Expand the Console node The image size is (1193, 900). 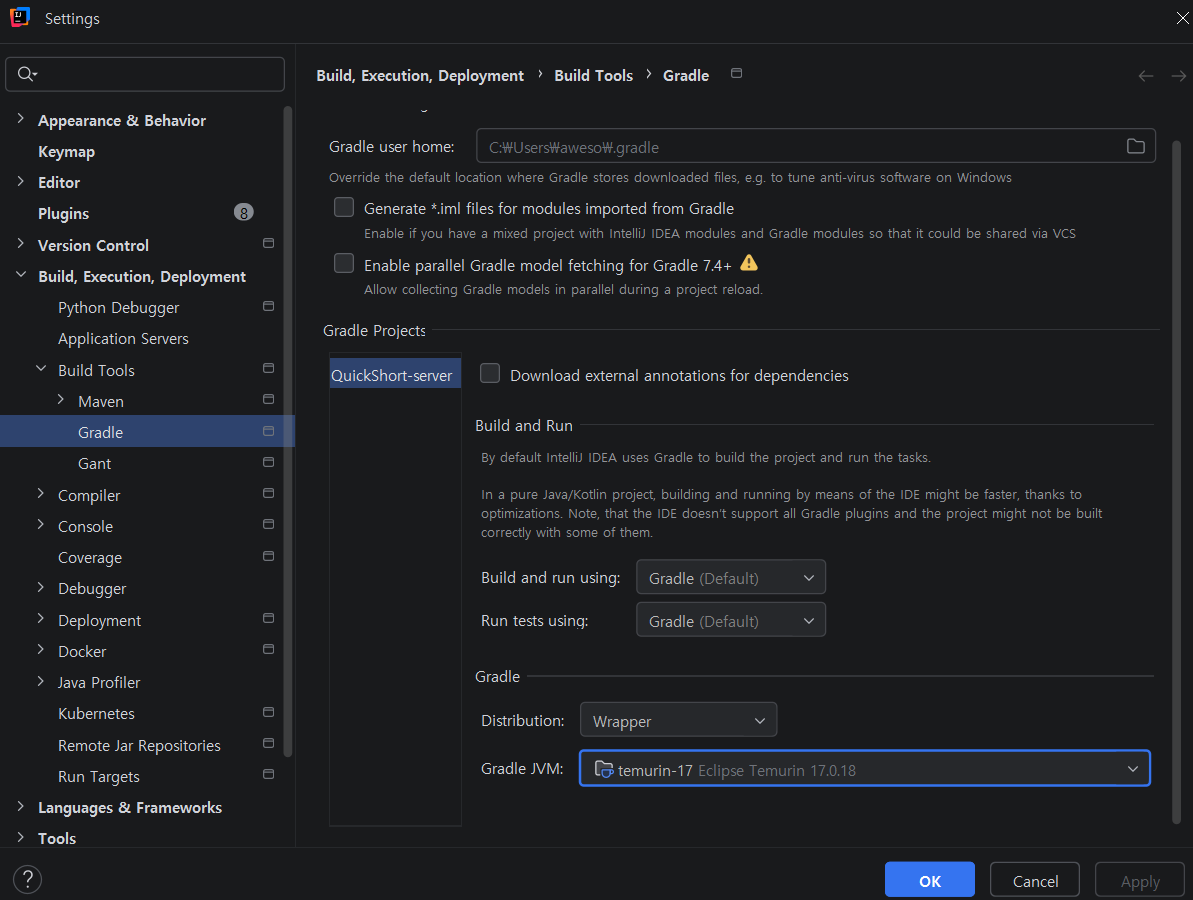(41, 524)
